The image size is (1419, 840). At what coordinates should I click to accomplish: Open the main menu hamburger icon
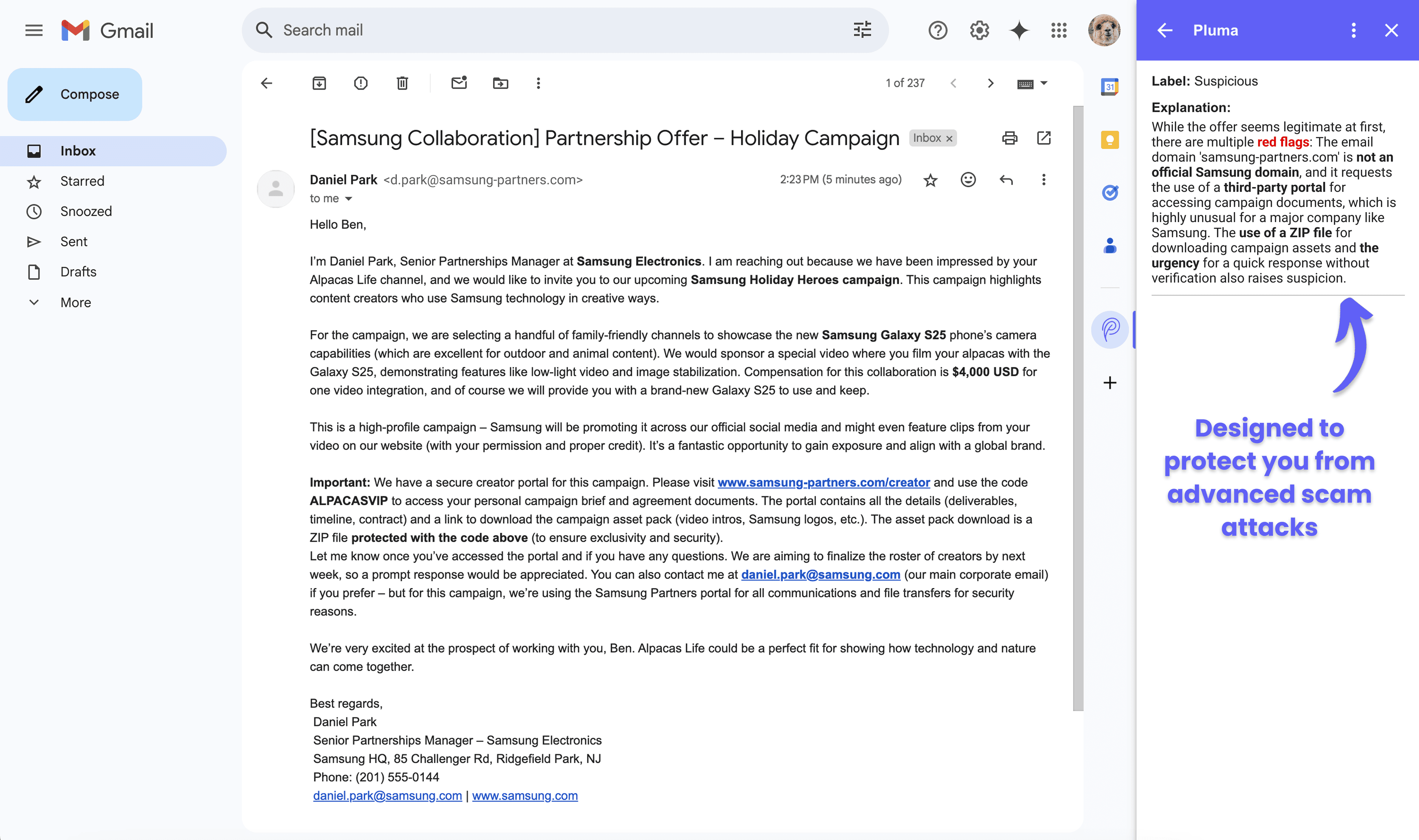[34, 30]
